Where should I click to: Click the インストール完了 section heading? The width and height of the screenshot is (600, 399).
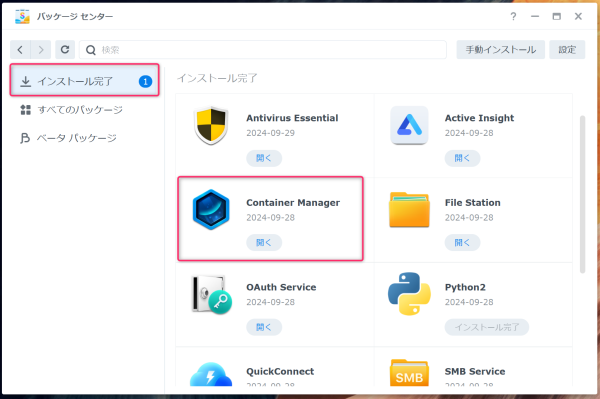217,78
